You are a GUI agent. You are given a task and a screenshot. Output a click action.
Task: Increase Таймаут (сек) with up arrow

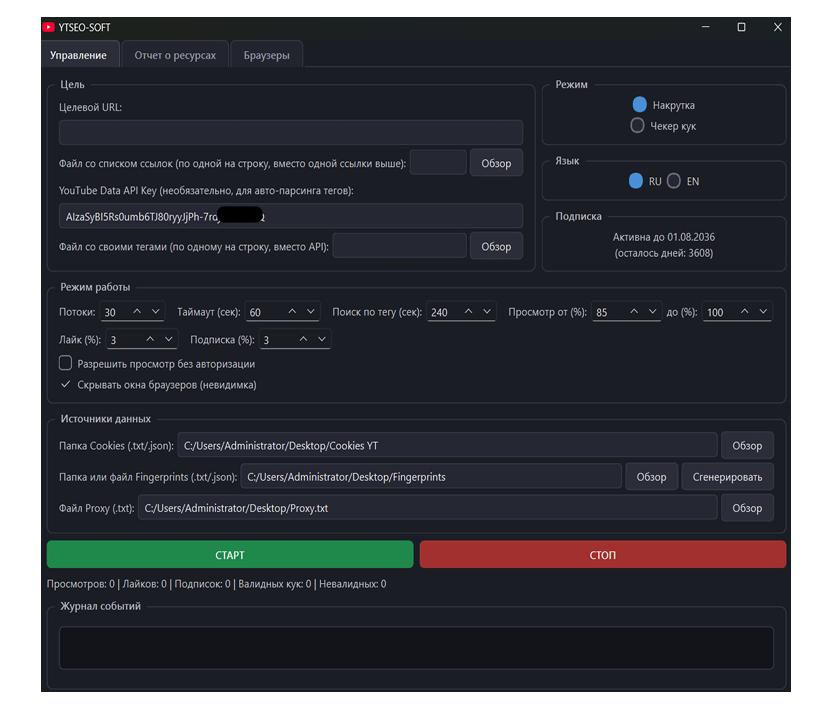coord(292,312)
